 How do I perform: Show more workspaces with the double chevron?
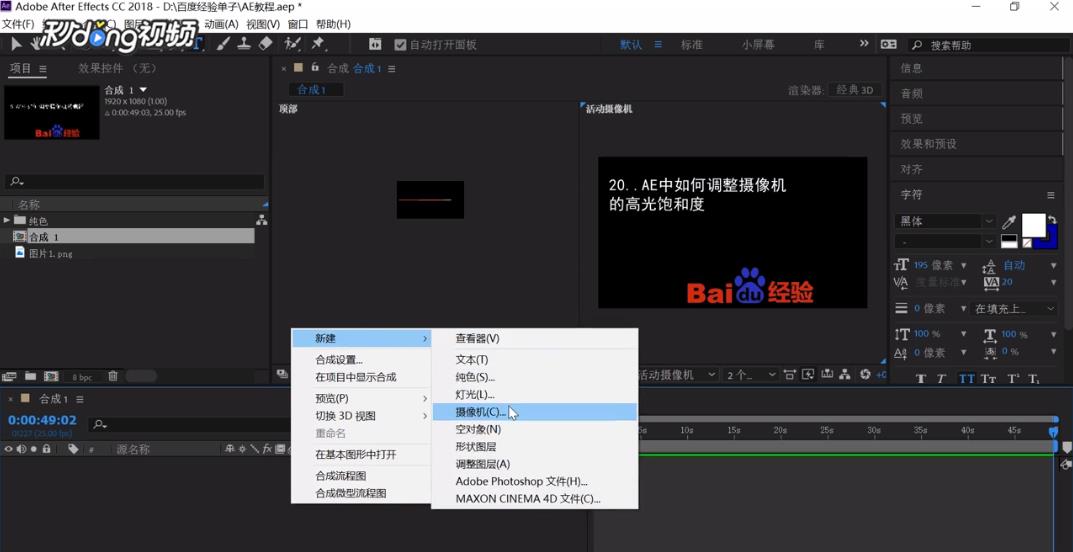864,44
